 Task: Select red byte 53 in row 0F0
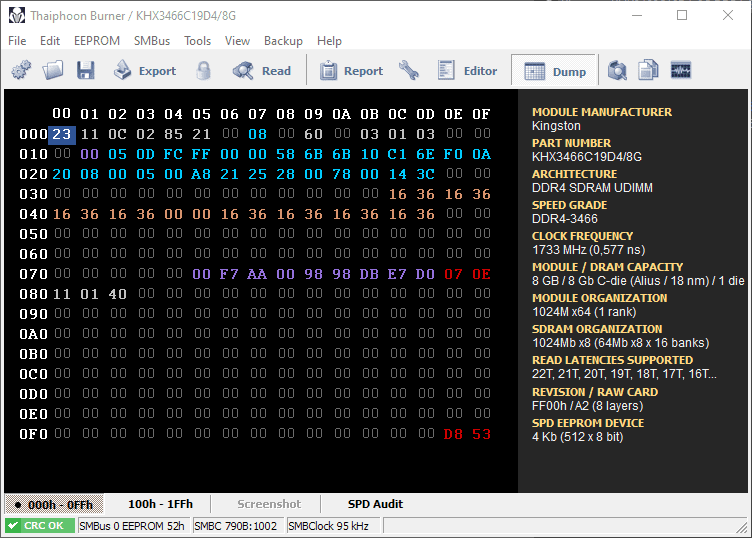482,434
